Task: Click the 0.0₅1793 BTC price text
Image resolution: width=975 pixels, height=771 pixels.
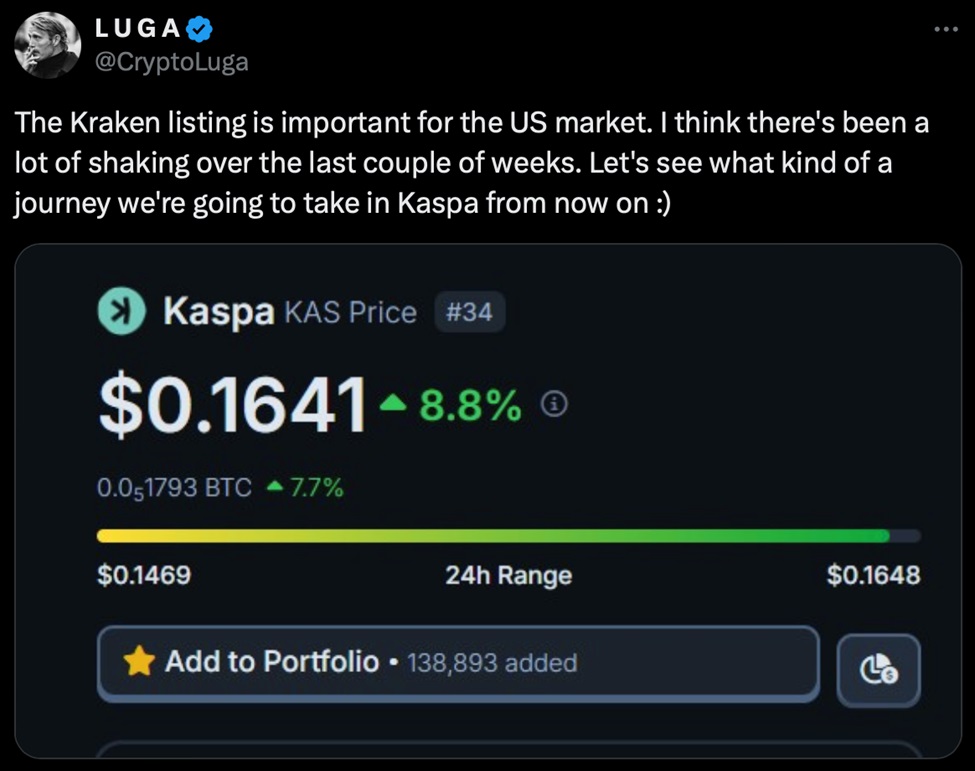Action: 174,488
